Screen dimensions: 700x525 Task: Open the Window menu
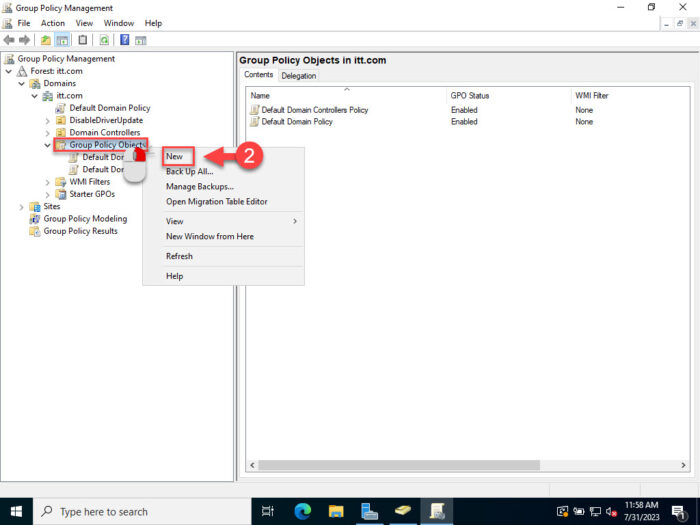(119, 23)
